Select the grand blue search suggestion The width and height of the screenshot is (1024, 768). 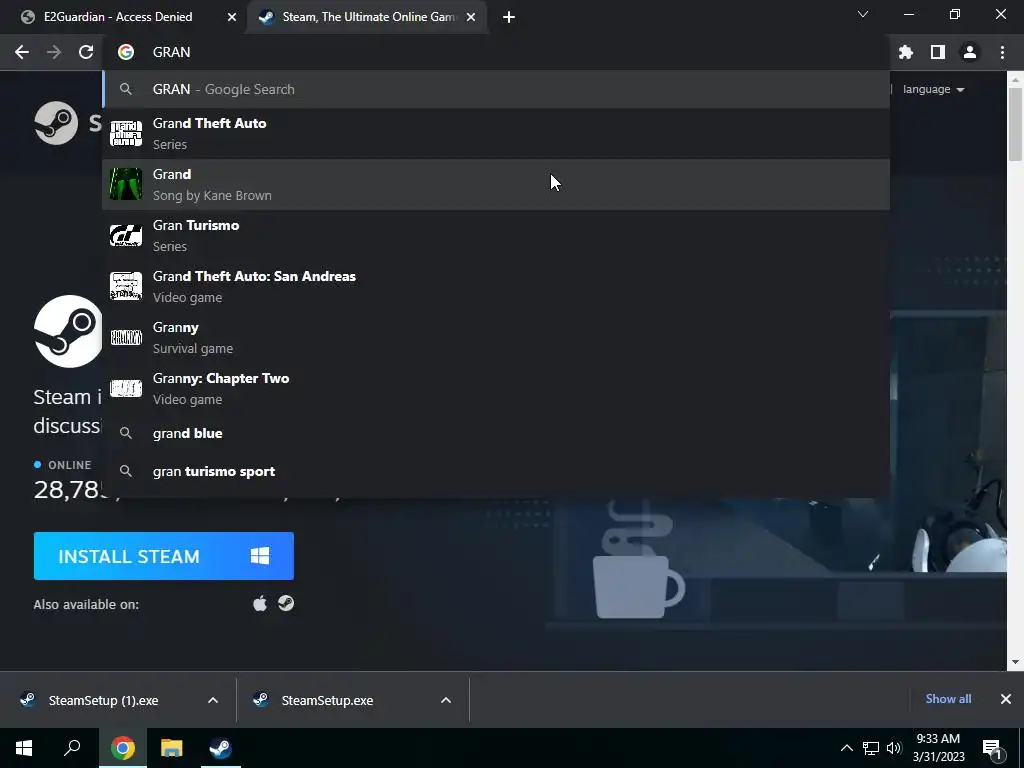pyautogui.click(x=496, y=434)
